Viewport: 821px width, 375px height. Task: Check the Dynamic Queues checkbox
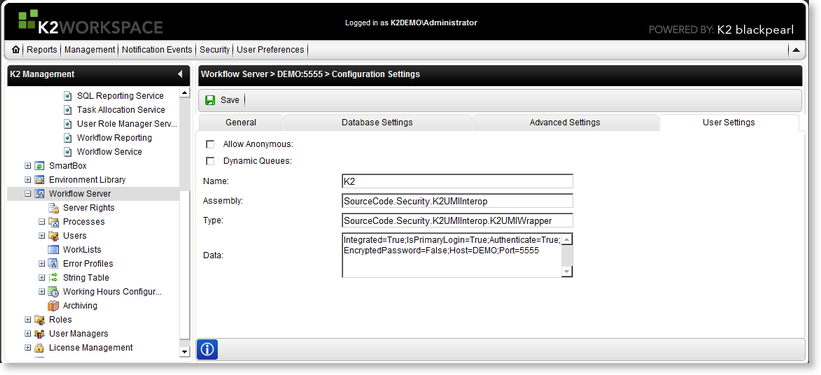[210, 161]
